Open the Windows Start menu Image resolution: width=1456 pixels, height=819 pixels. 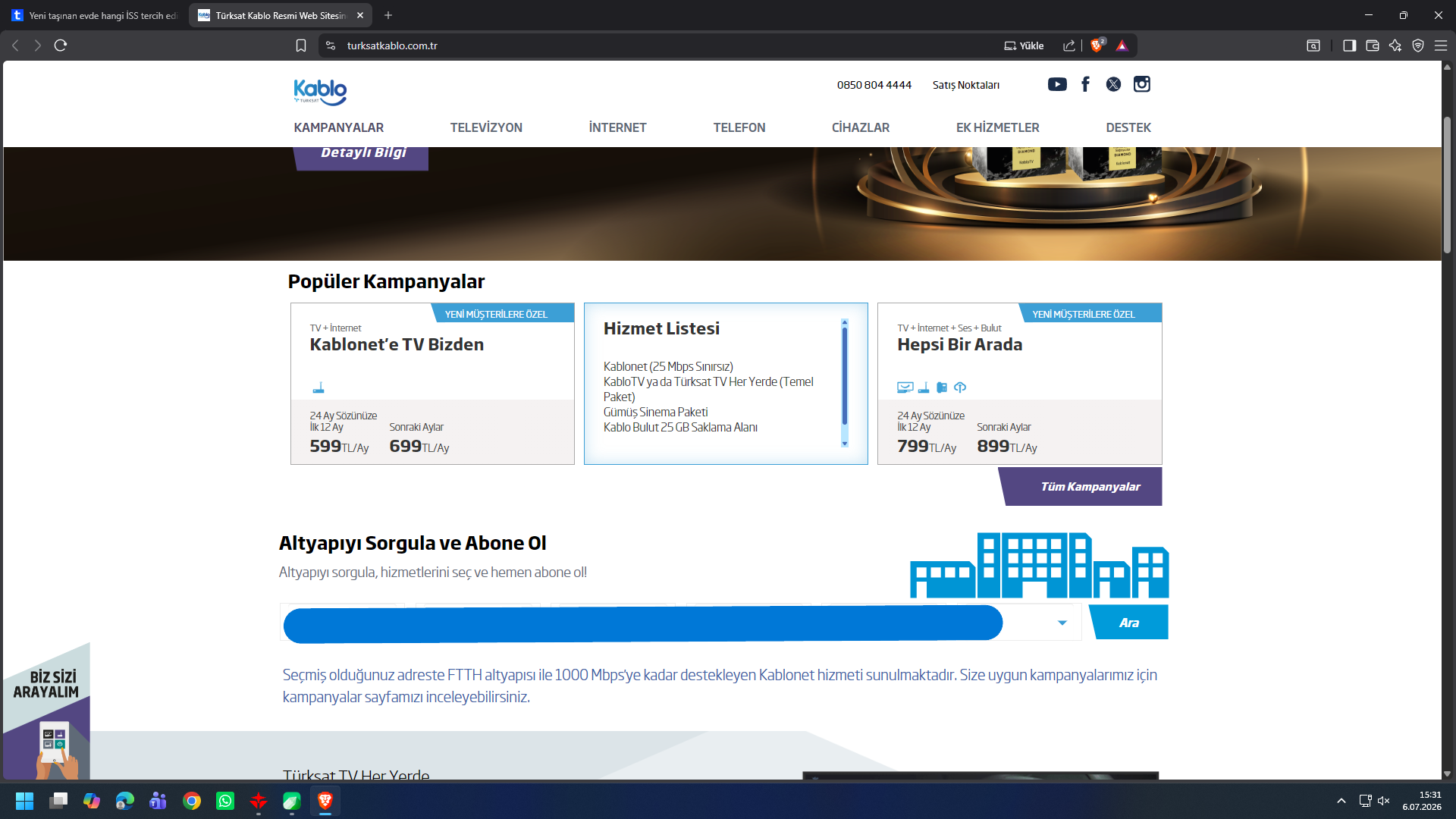pyautogui.click(x=24, y=801)
